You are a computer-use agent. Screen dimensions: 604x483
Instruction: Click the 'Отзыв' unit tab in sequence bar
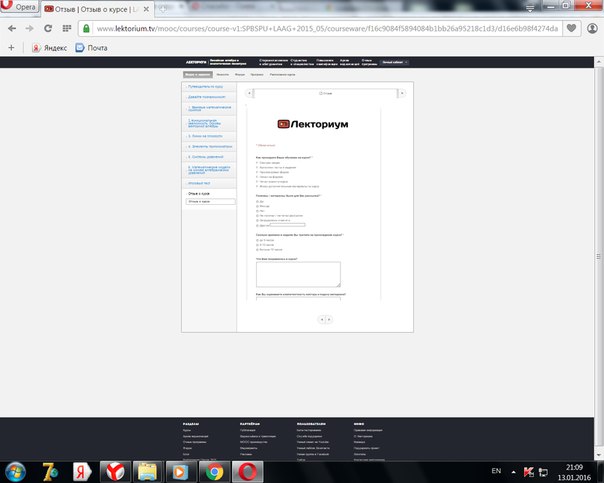[x=325, y=93]
